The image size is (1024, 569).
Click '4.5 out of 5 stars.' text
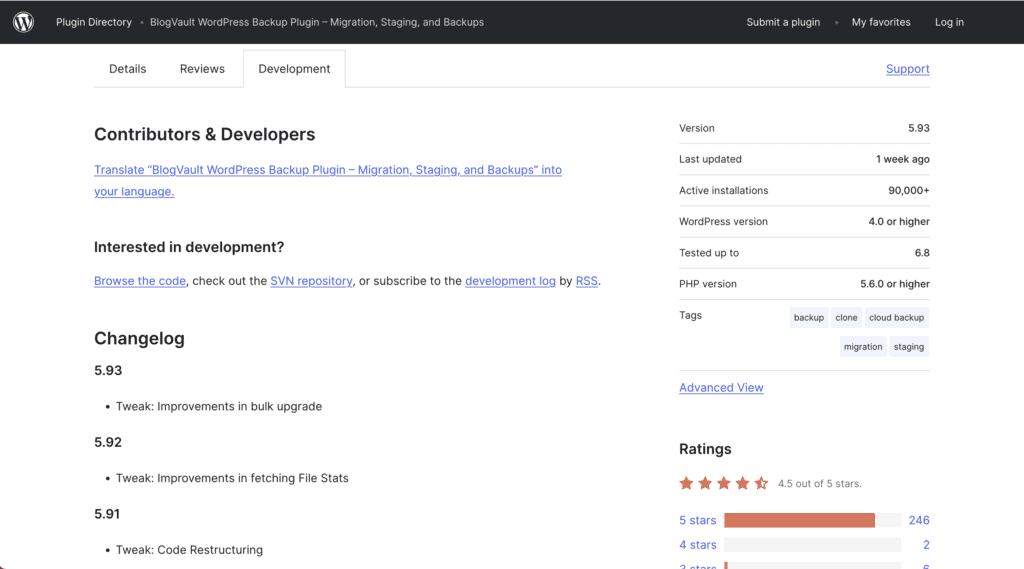click(x=820, y=484)
